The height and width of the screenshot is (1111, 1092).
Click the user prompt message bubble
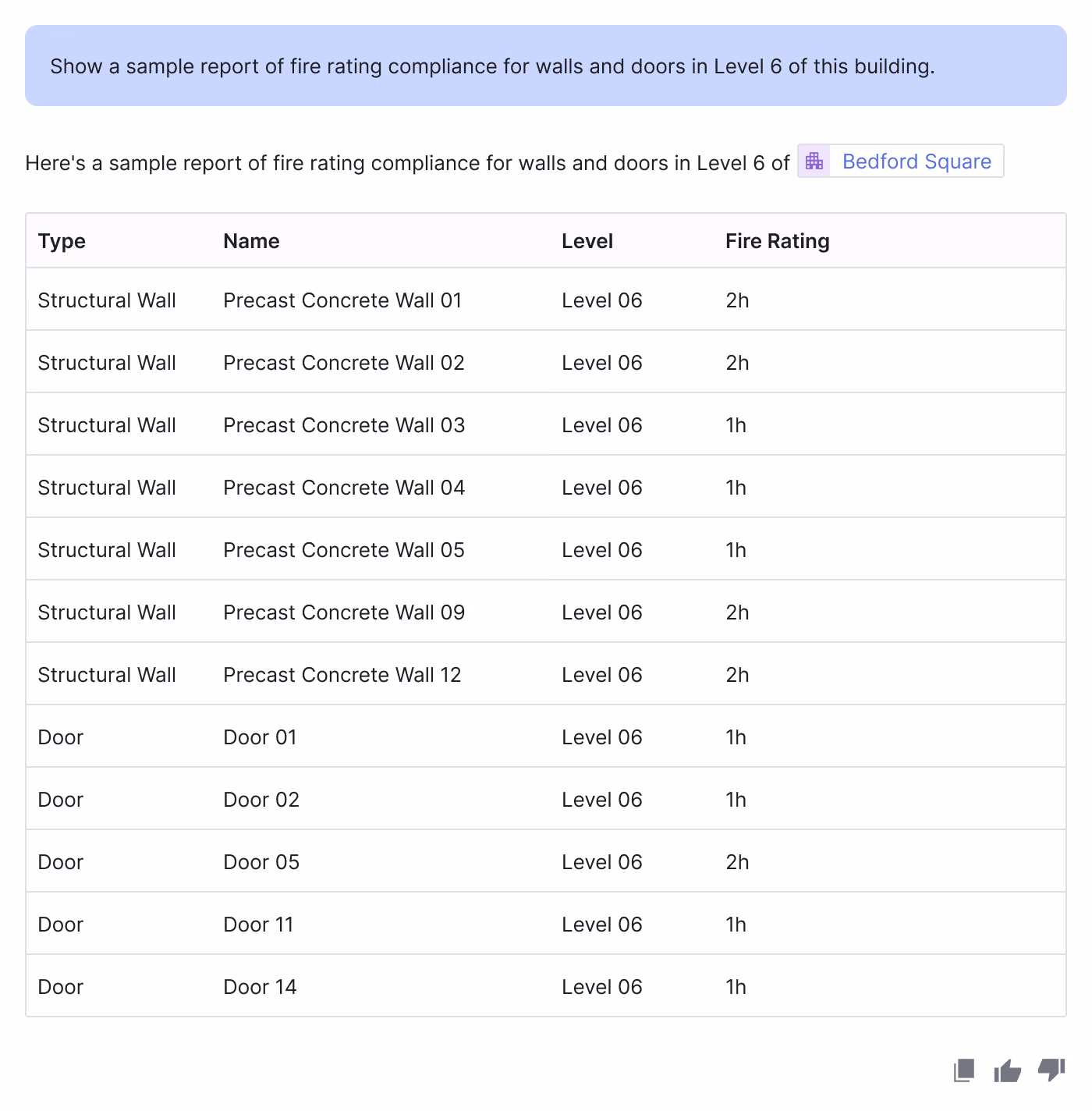(546, 66)
